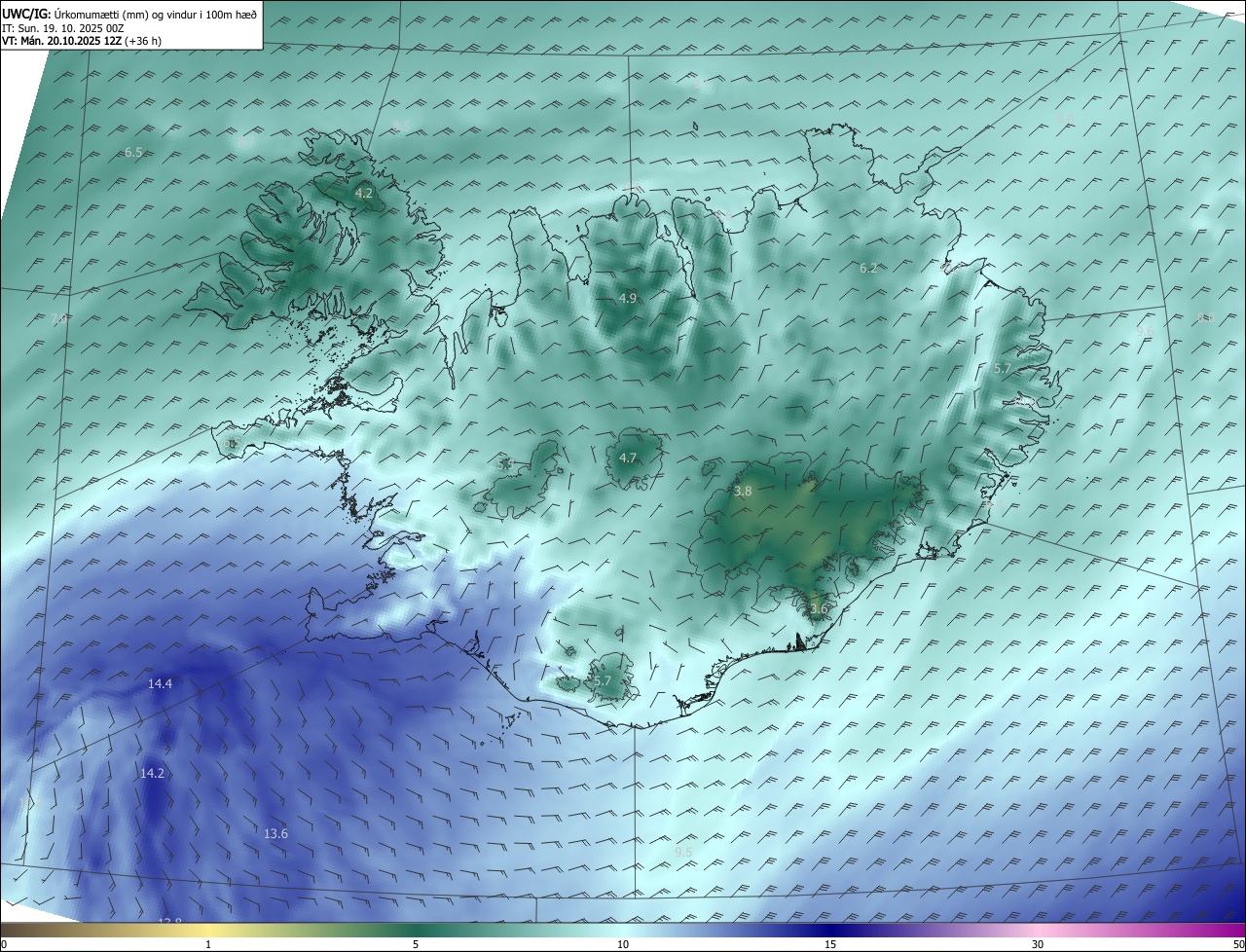Click the 9.6 value east of Iceland
Viewport: 1246px width, 952px height.
click(1145, 332)
